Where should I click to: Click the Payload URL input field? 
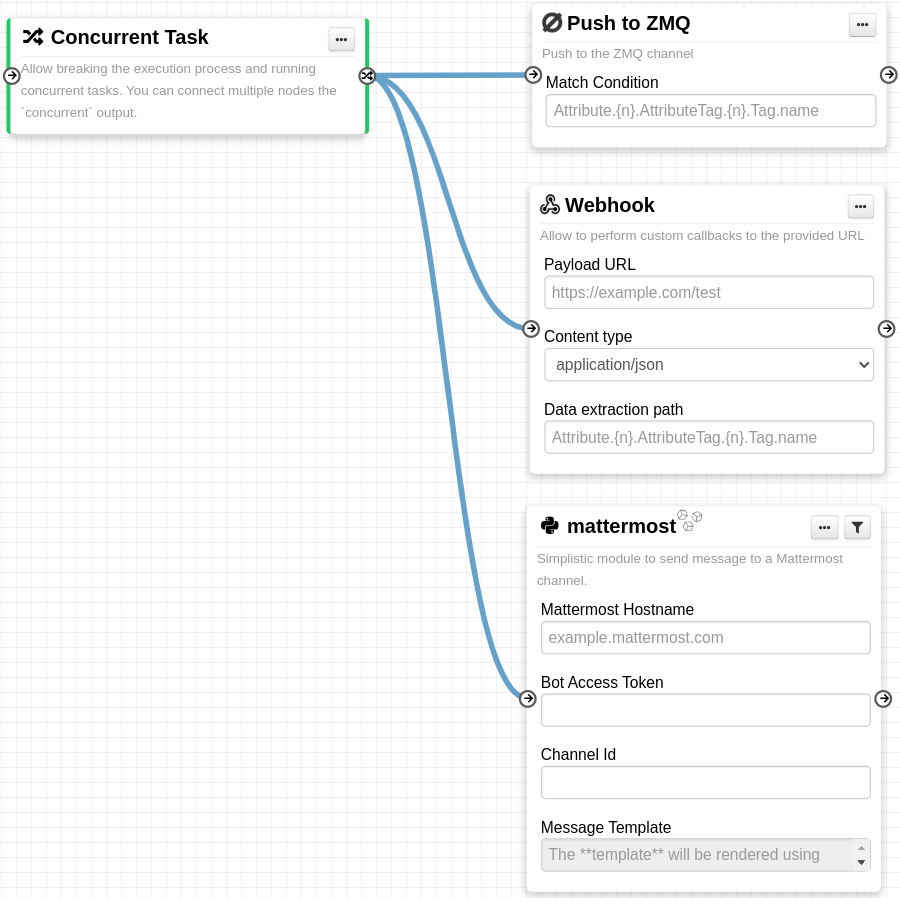709,293
